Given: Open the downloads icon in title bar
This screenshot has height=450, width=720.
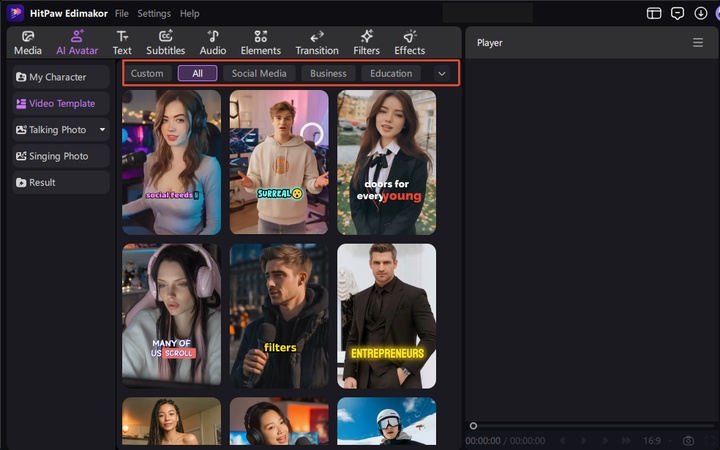Looking at the screenshot, I should pos(701,13).
